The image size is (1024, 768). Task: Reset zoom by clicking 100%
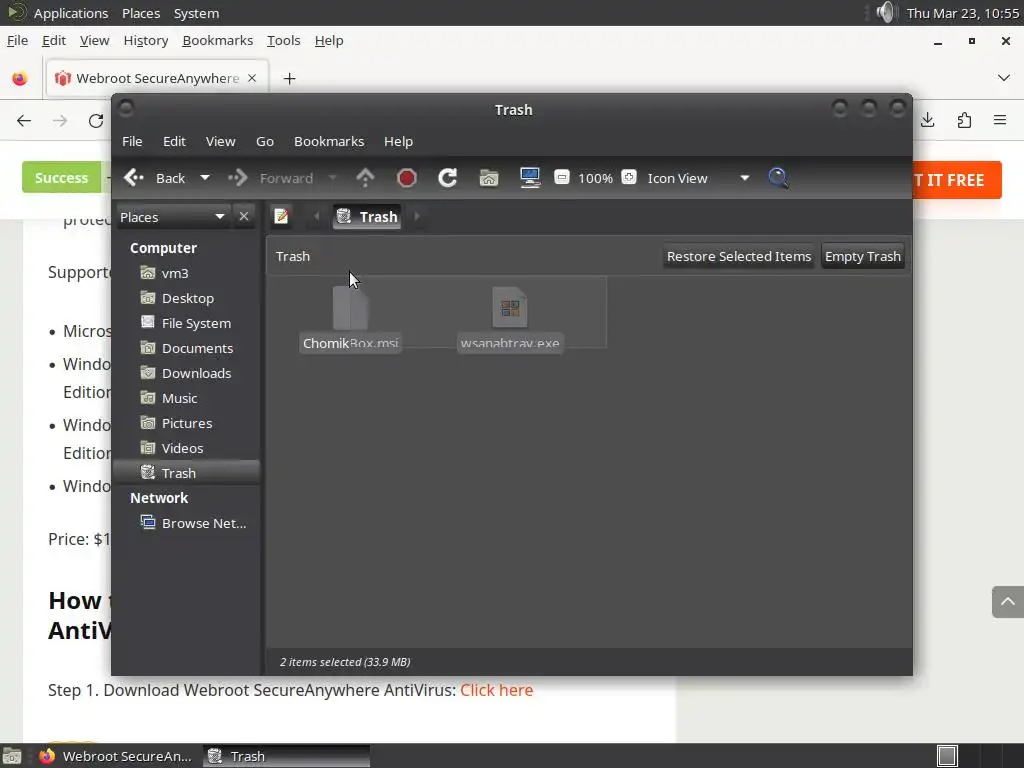[x=595, y=178]
